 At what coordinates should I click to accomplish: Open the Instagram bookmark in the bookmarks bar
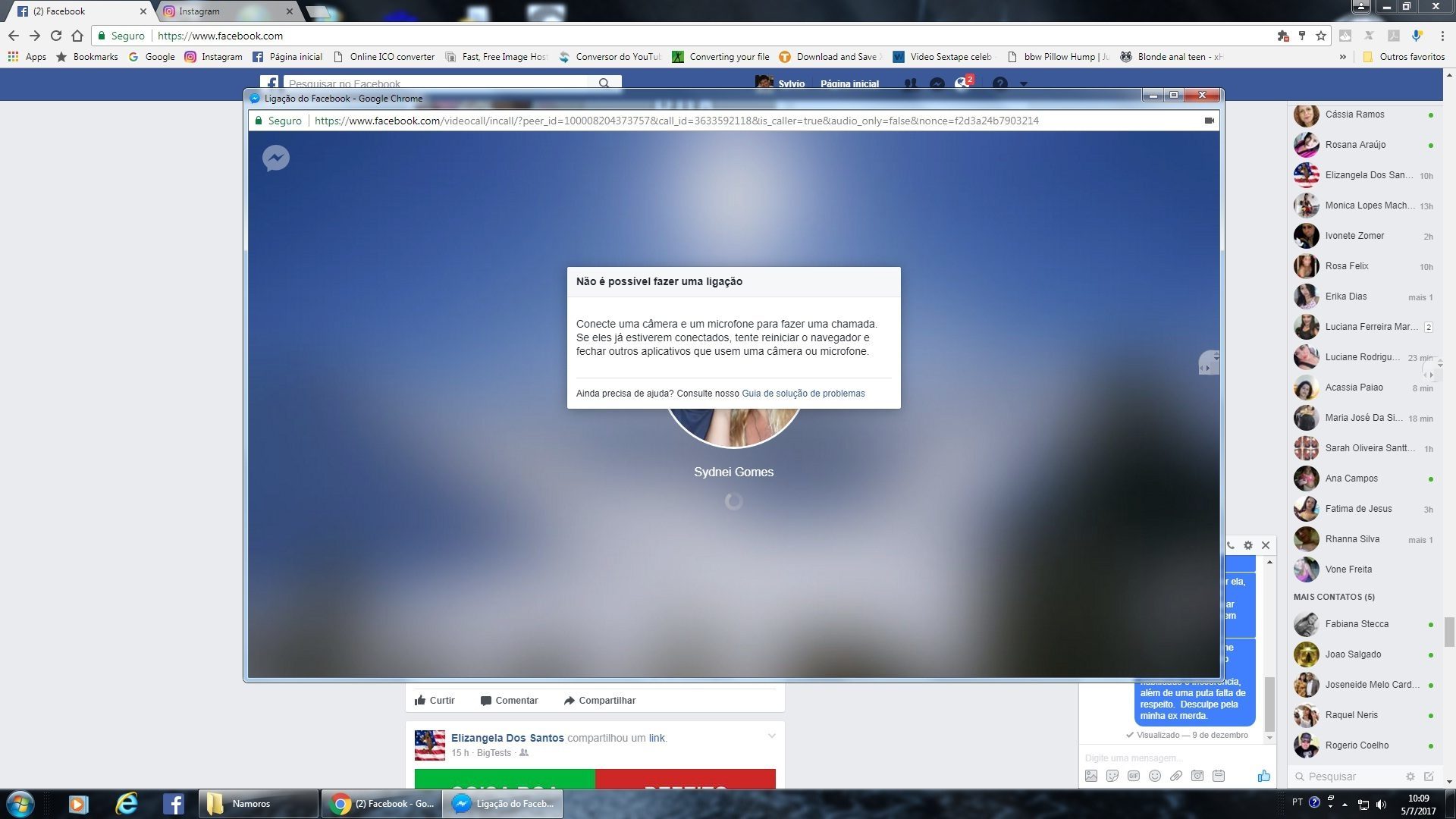click(x=214, y=57)
